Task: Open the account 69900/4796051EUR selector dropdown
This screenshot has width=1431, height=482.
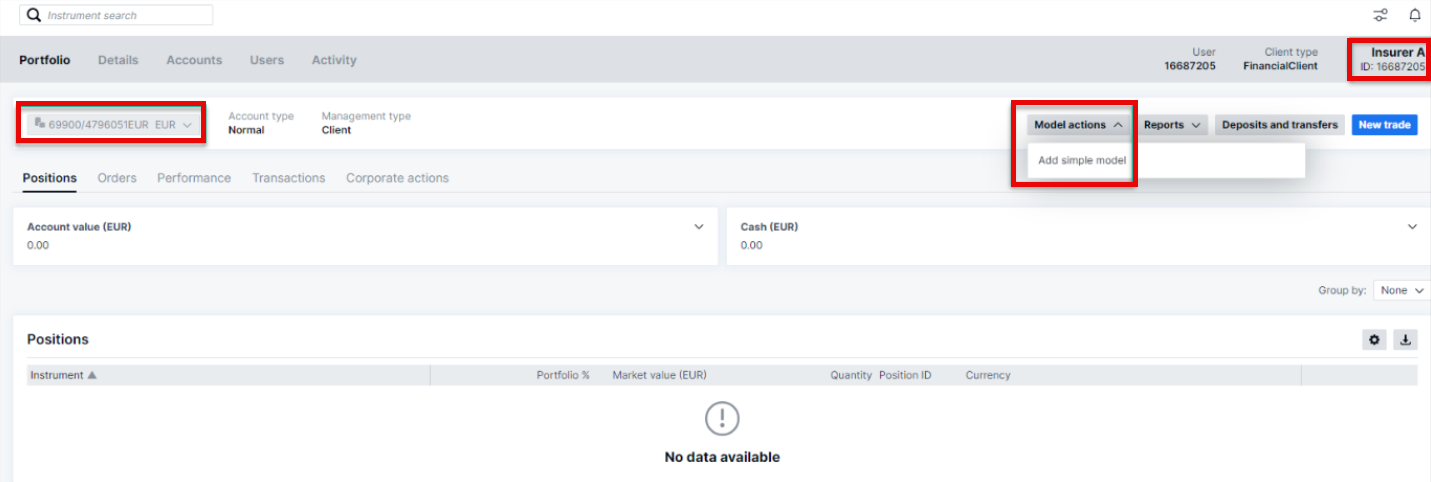Action: point(112,125)
